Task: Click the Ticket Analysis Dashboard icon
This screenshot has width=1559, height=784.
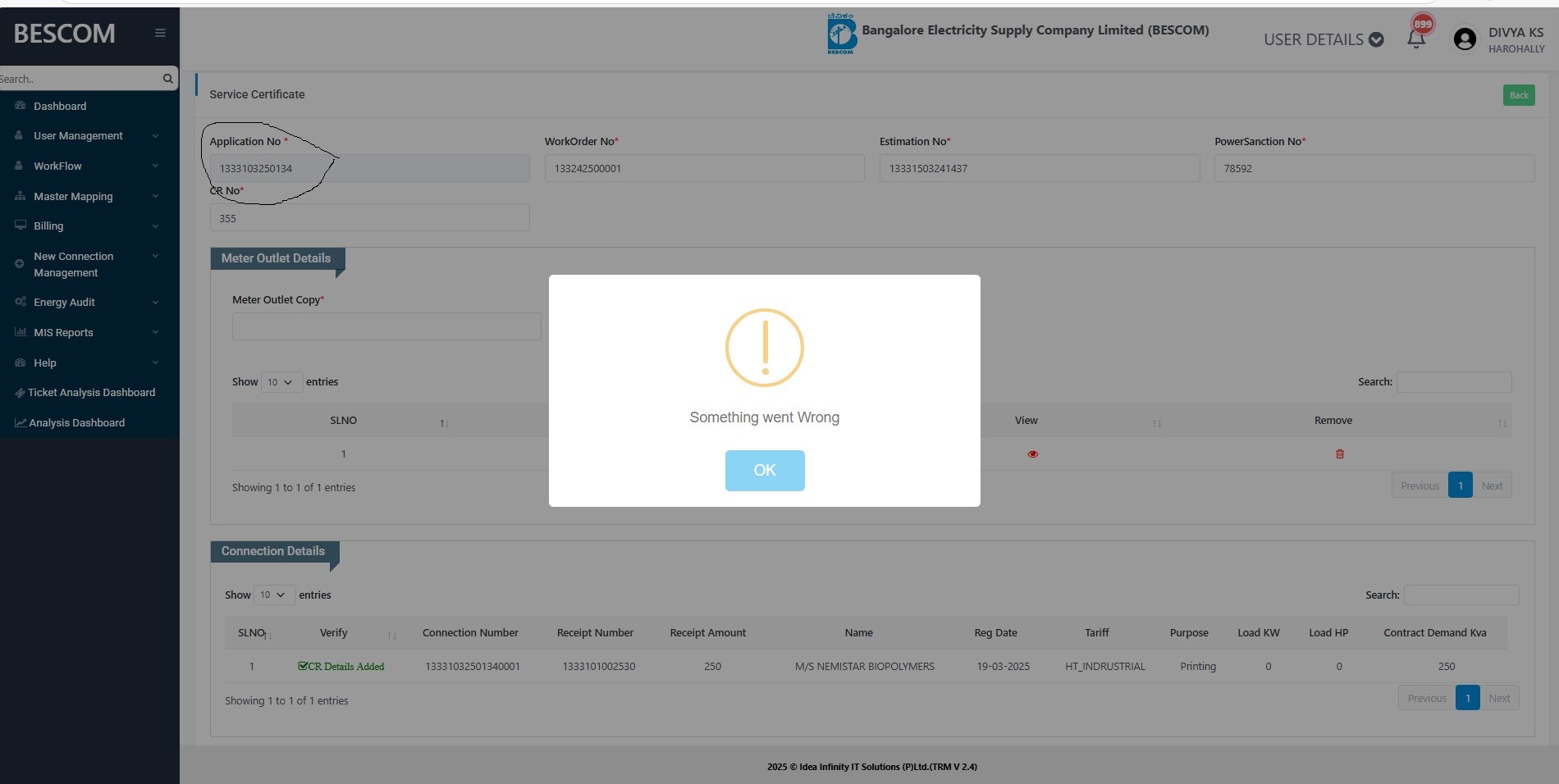Action: click(20, 393)
